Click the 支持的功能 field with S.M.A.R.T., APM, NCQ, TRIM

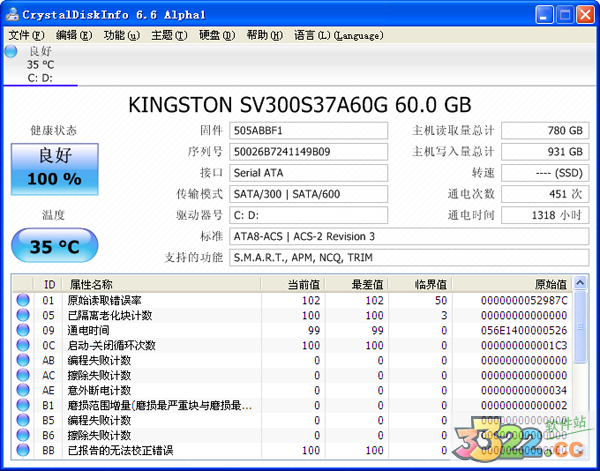(409, 258)
